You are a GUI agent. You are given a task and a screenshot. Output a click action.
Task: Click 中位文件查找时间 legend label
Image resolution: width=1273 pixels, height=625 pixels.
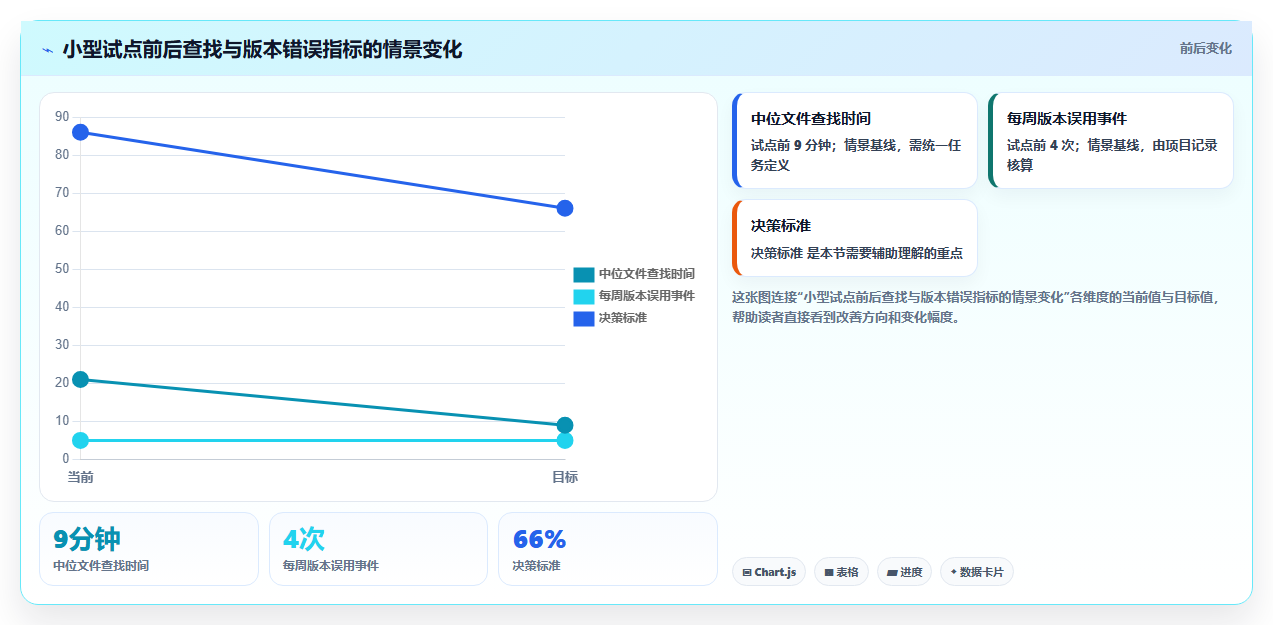tap(647, 274)
